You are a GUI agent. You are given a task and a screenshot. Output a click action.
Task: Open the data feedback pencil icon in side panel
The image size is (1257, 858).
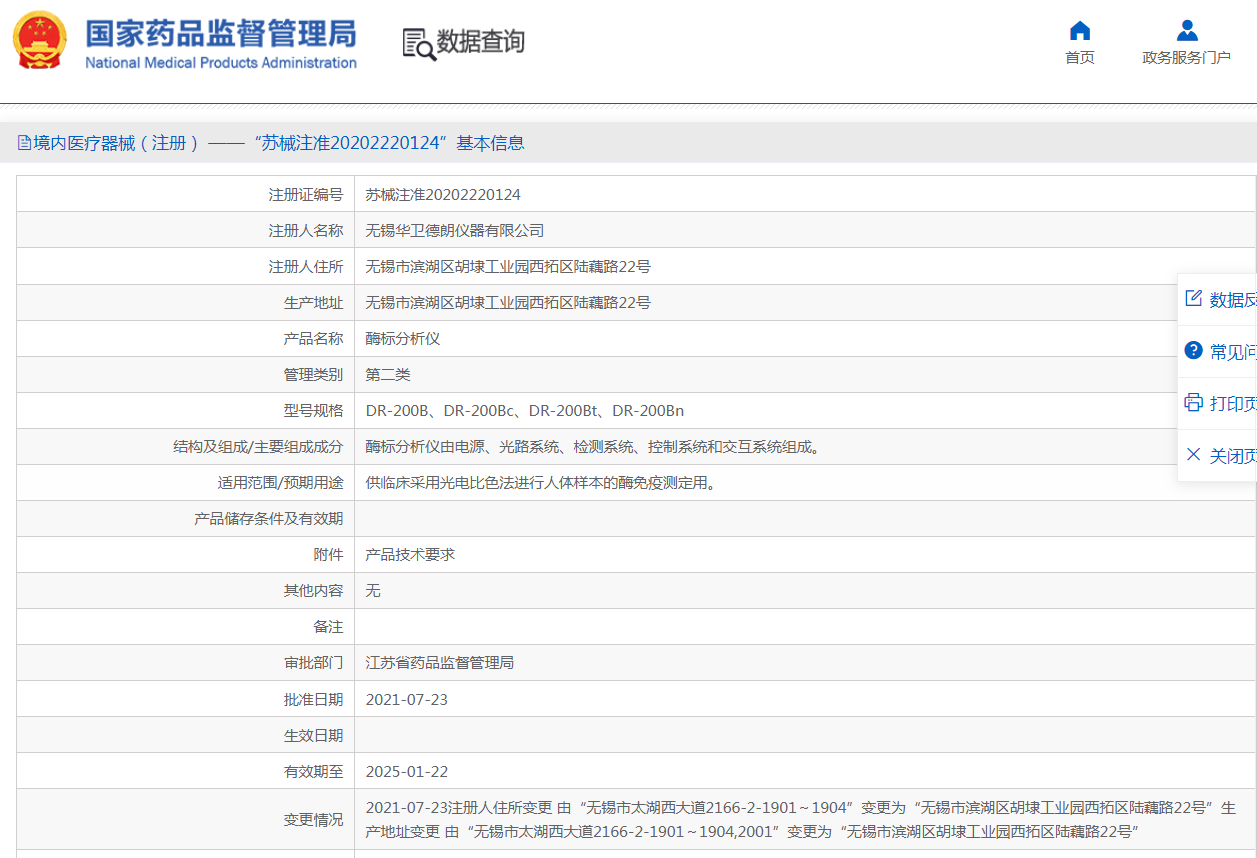pos(1193,299)
